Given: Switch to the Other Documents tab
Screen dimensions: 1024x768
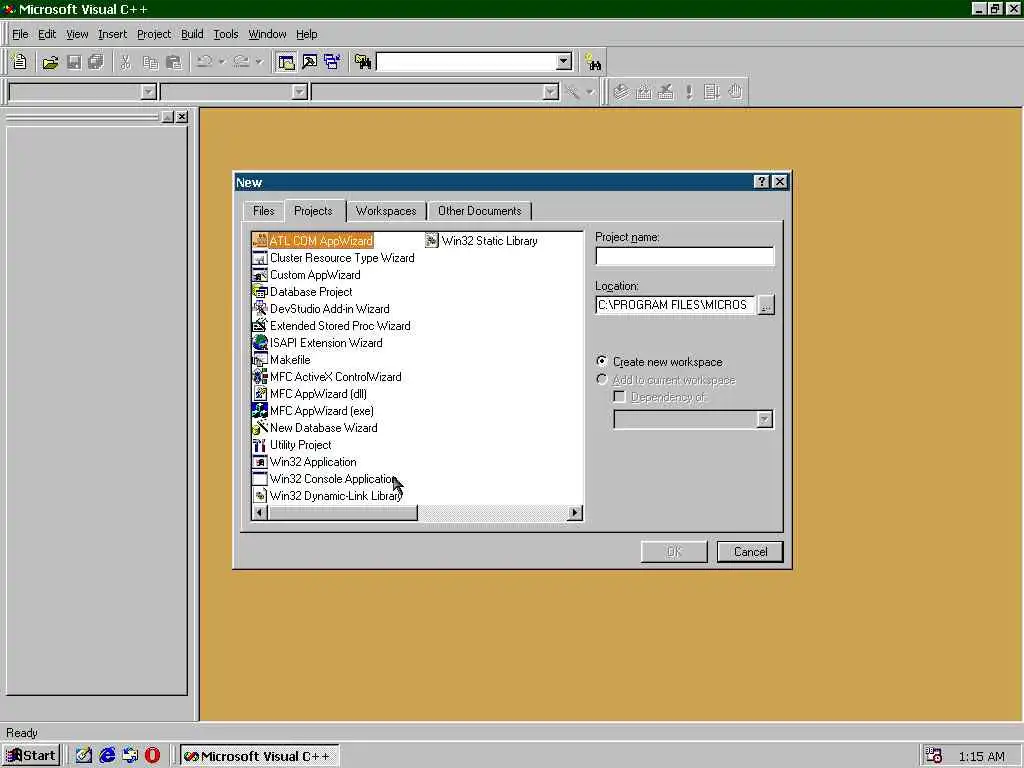Looking at the screenshot, I should [479, 211].
